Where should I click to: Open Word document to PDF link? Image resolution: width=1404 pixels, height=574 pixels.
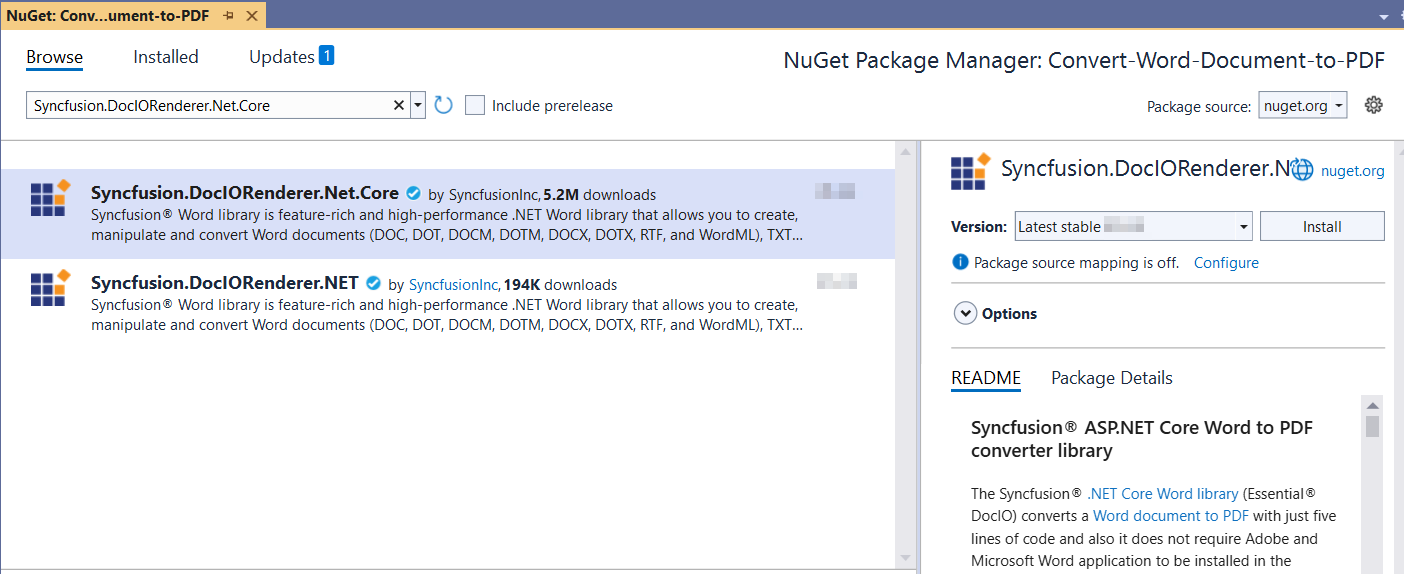[1171, 516]
